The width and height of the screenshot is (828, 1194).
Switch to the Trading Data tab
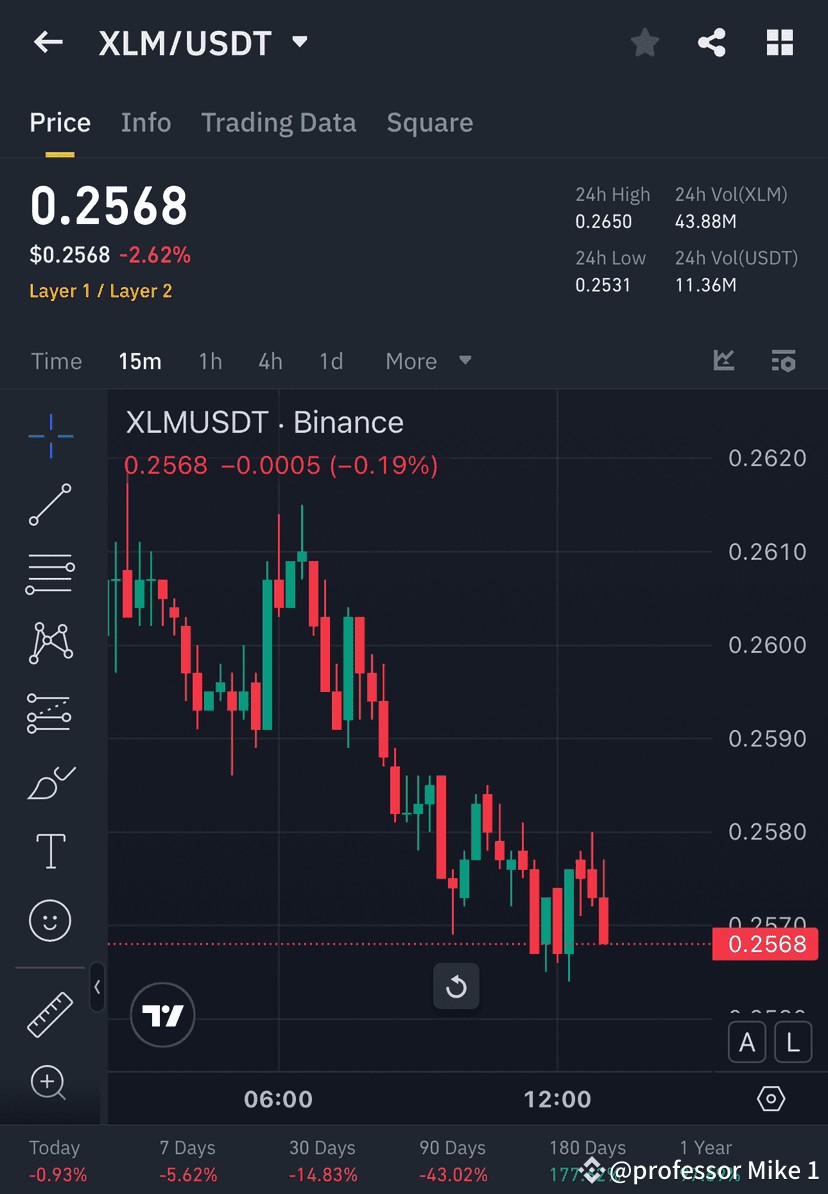tap(278, 122)
